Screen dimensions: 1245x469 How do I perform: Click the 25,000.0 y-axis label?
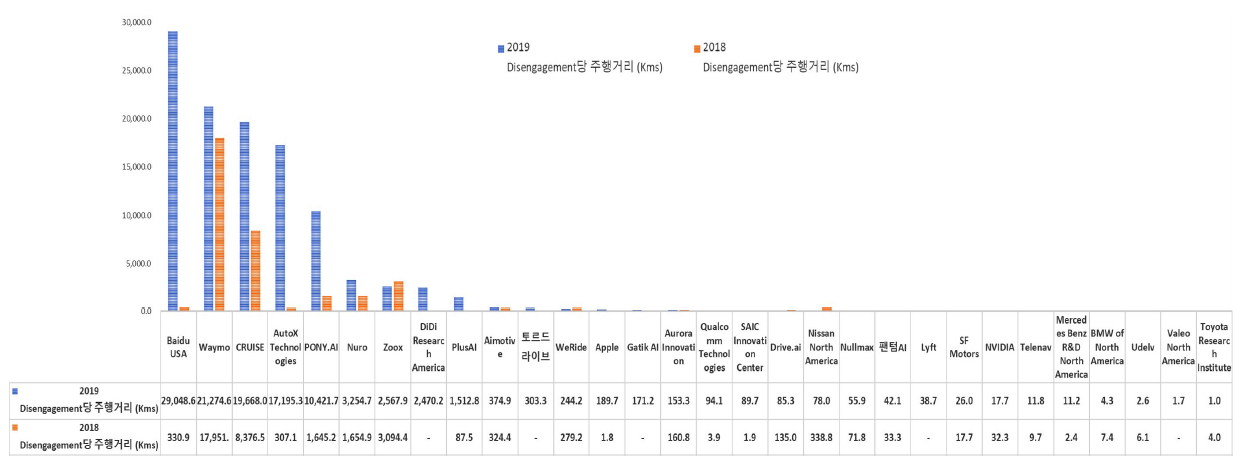(x=137, y=70)
